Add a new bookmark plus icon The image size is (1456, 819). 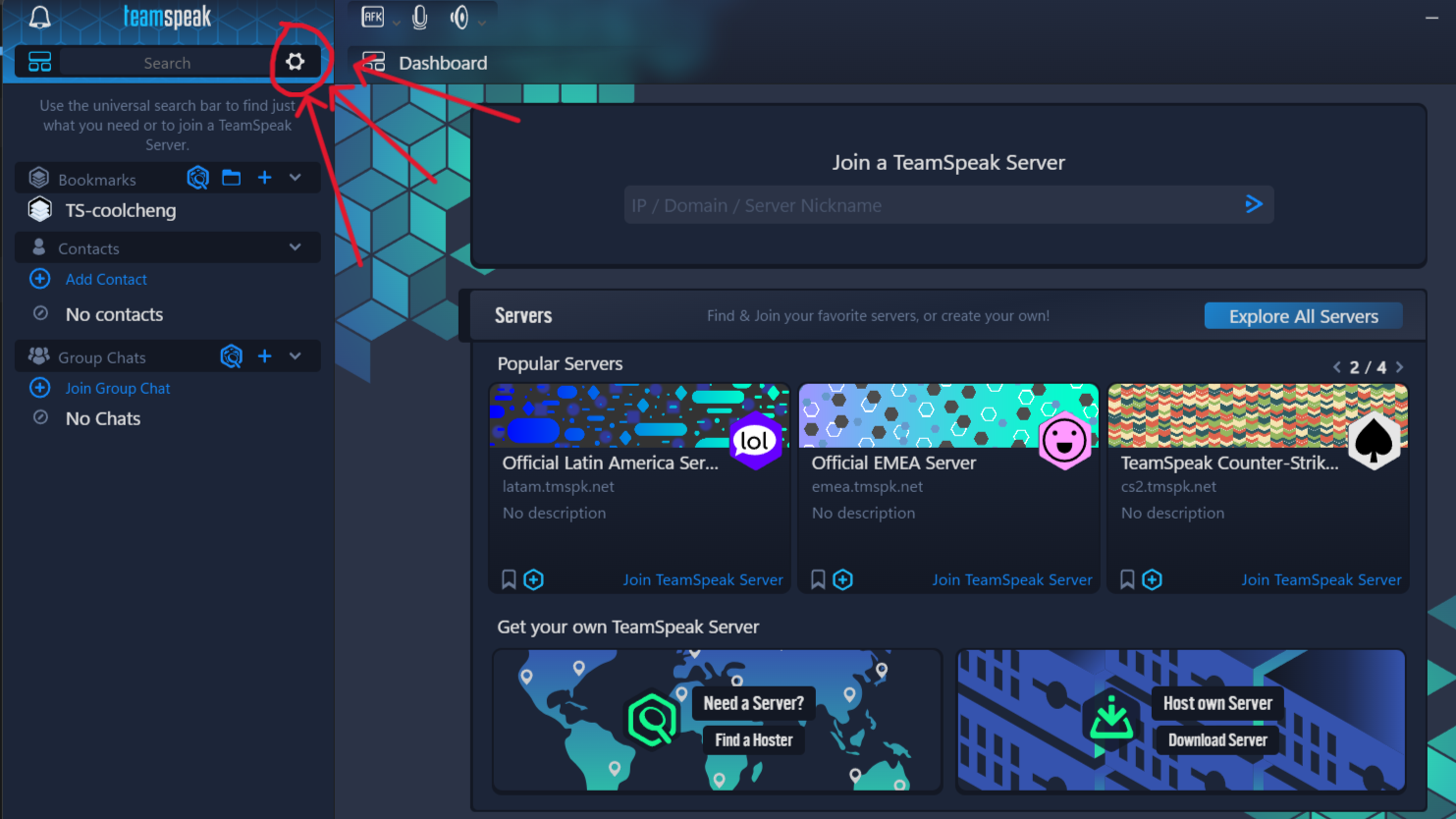coord(264,178)
